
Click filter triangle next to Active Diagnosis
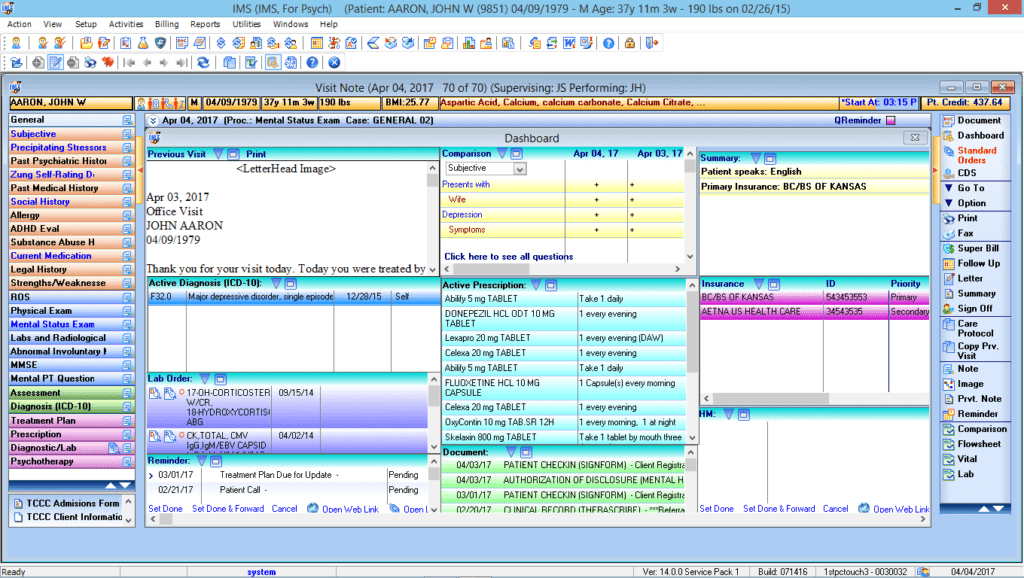(x=276, y=283)
